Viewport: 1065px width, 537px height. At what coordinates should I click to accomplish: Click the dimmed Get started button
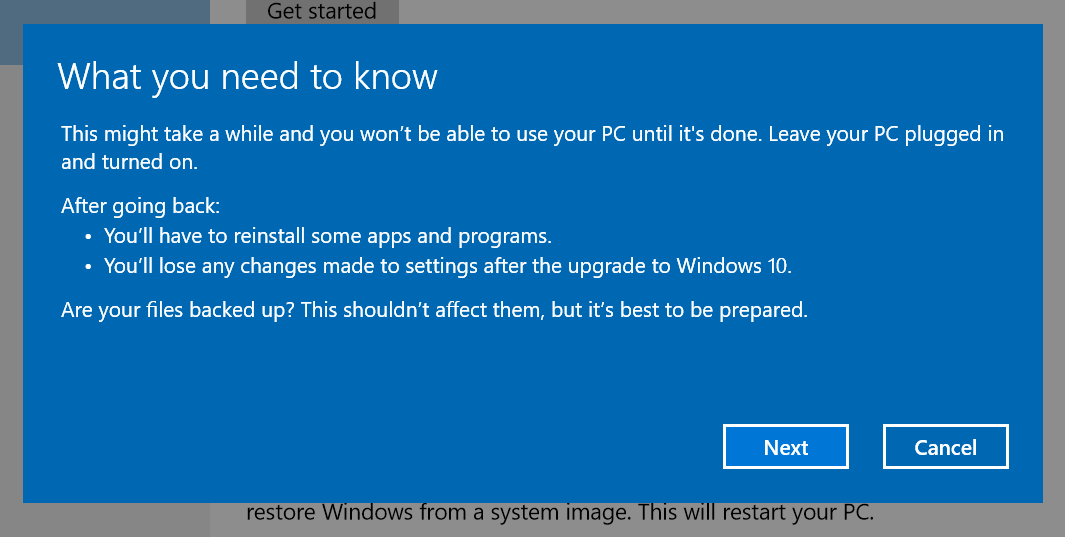pyautogui.click(x=322, y=12)
